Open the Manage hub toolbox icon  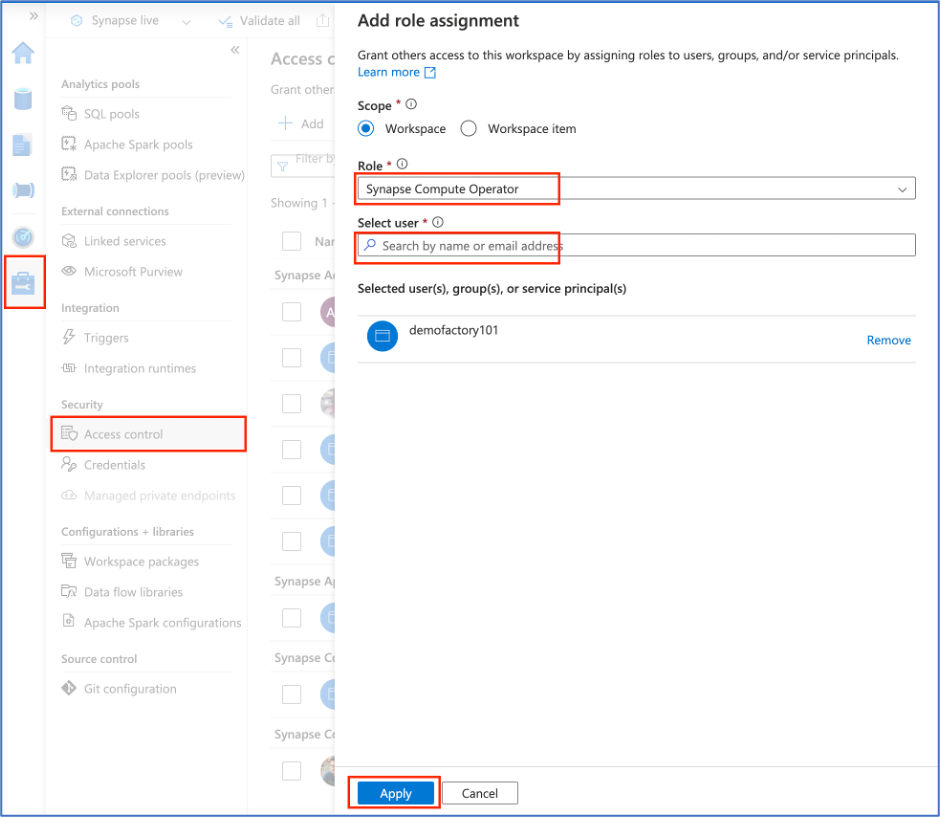[x=23, y=283]
